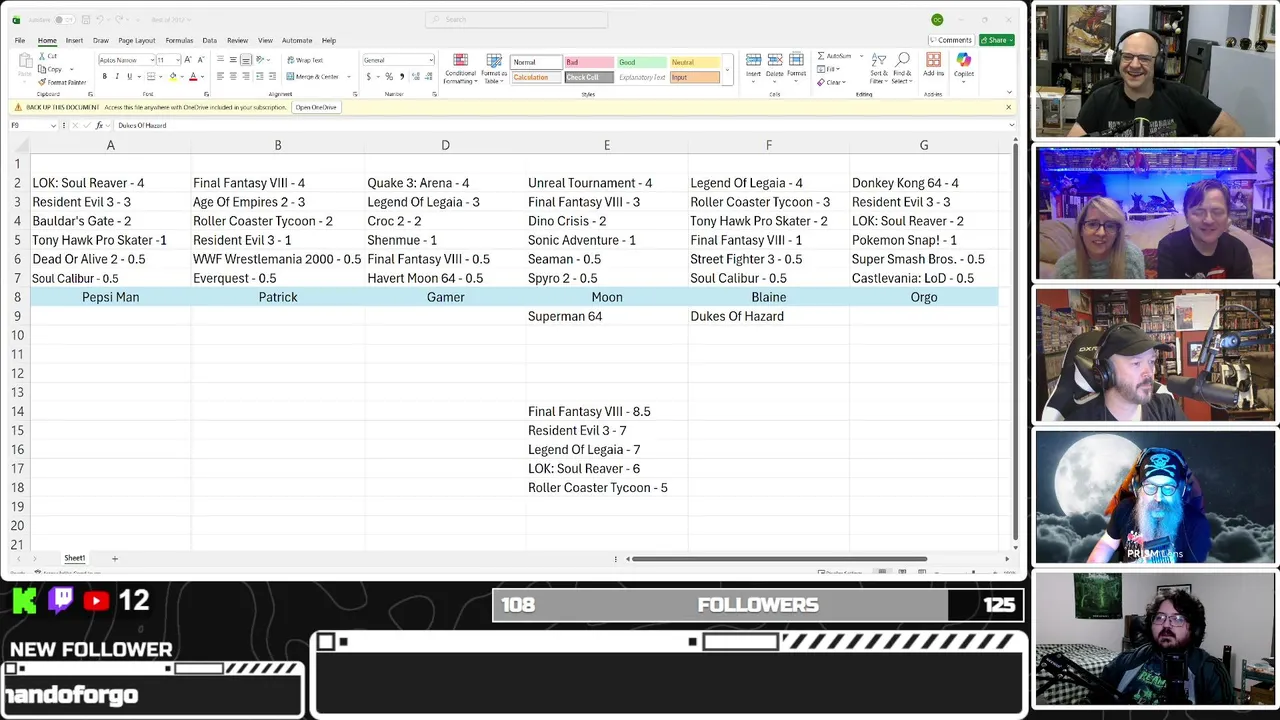Dismiss the OneDrive backup banner
The image size is (1280, 720).
[x=1008, y=107]
